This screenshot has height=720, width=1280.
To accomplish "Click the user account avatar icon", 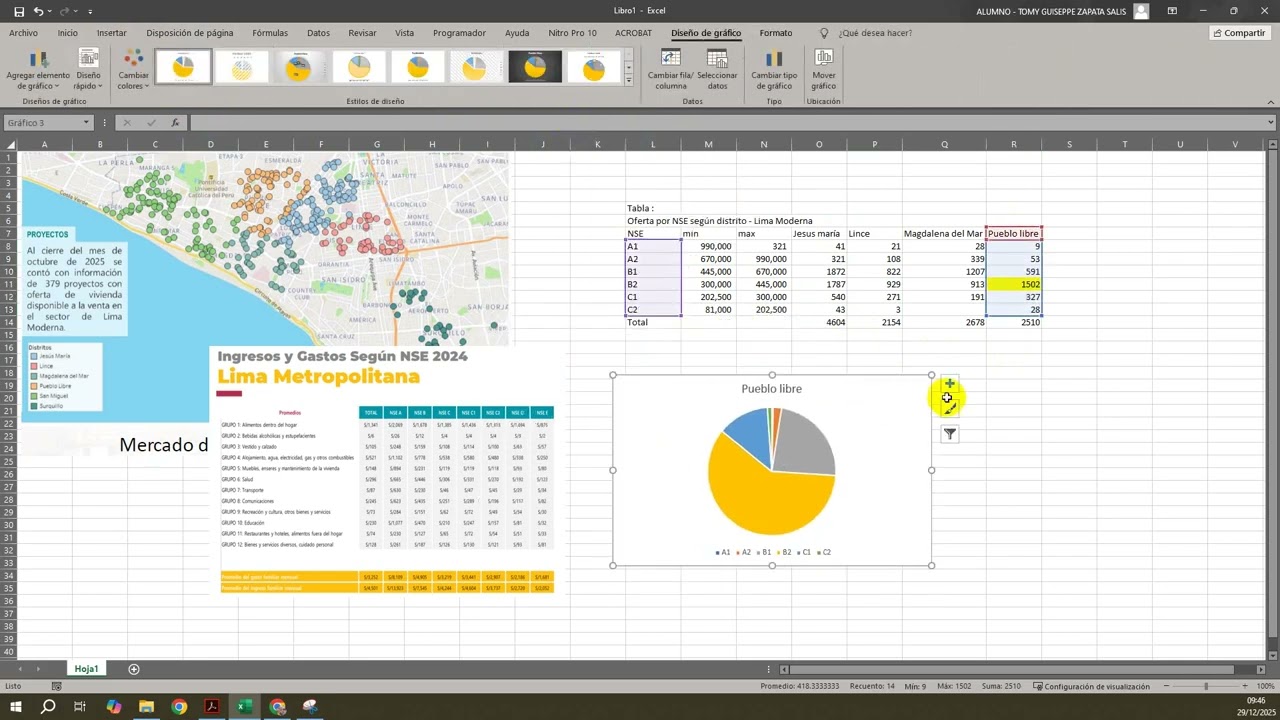I will (1141, 11).
